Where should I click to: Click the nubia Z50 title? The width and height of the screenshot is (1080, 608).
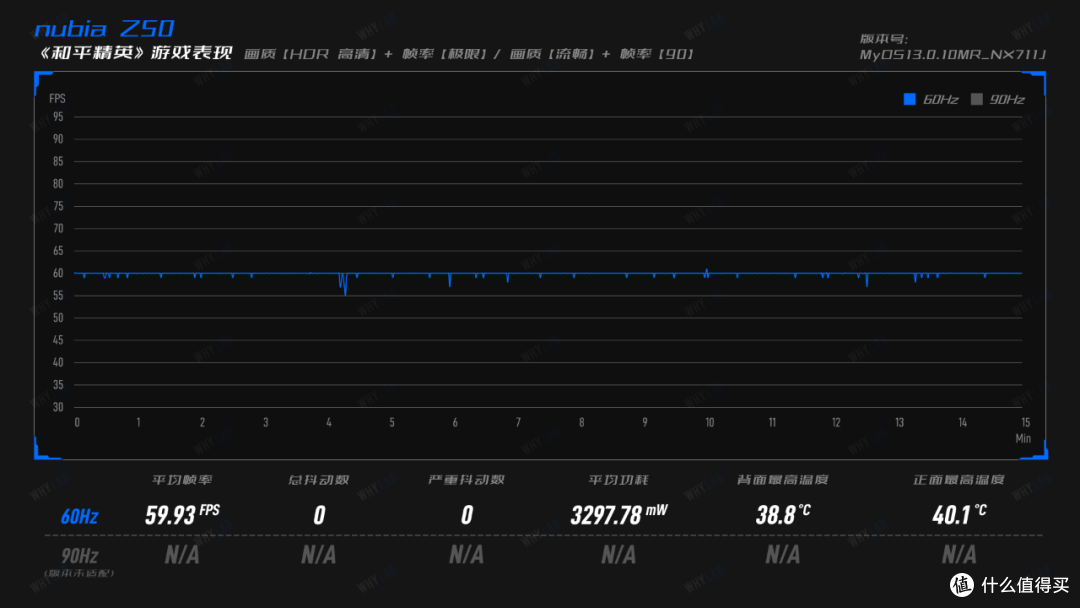104,29
